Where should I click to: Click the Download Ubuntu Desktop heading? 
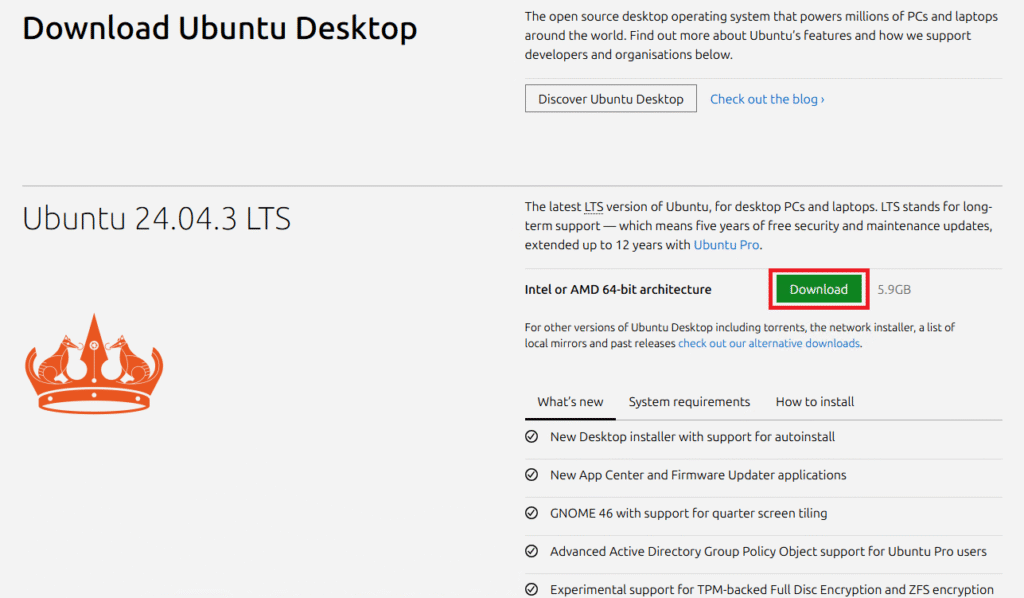tap(220, 29)
